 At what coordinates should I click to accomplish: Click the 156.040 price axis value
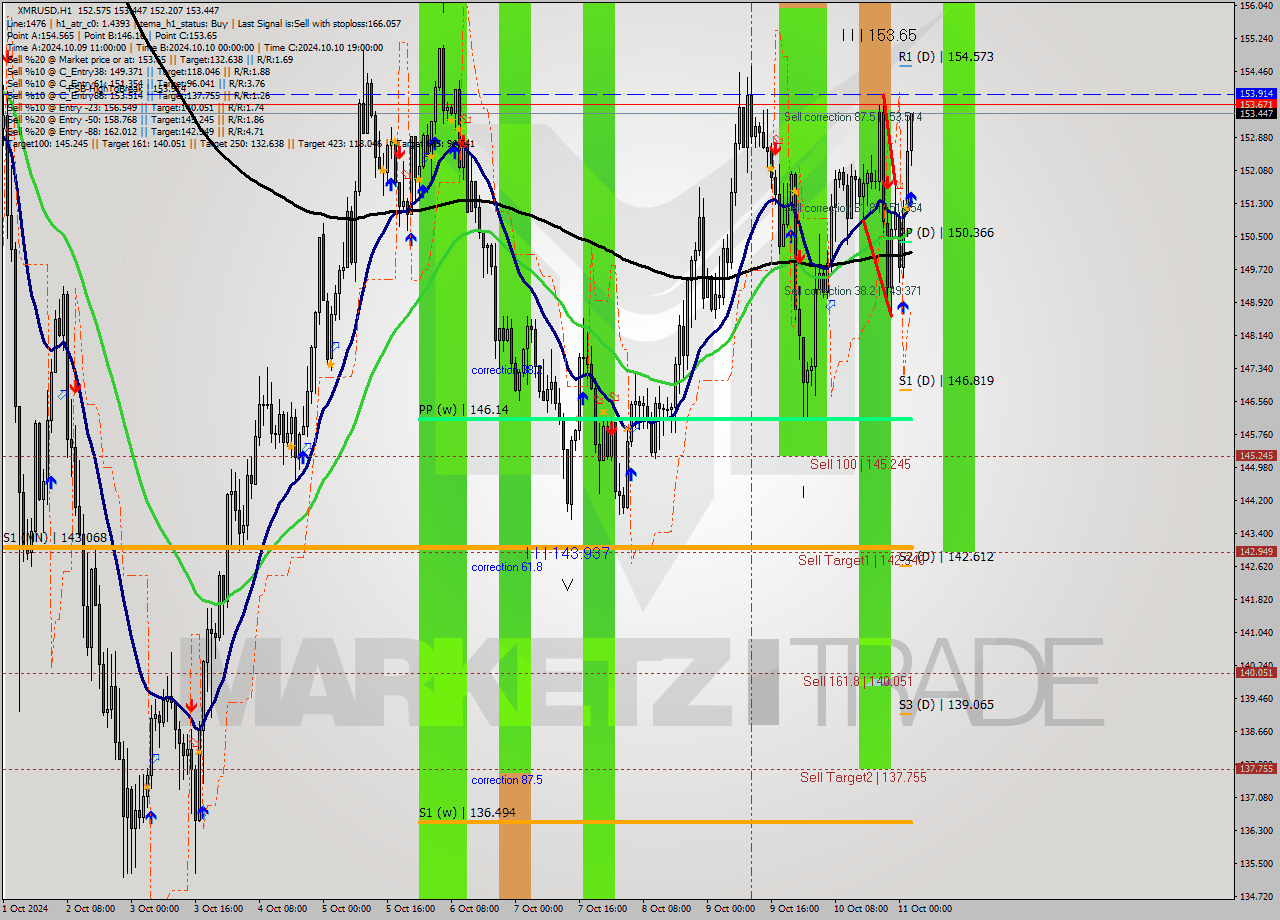(1256, 6)
